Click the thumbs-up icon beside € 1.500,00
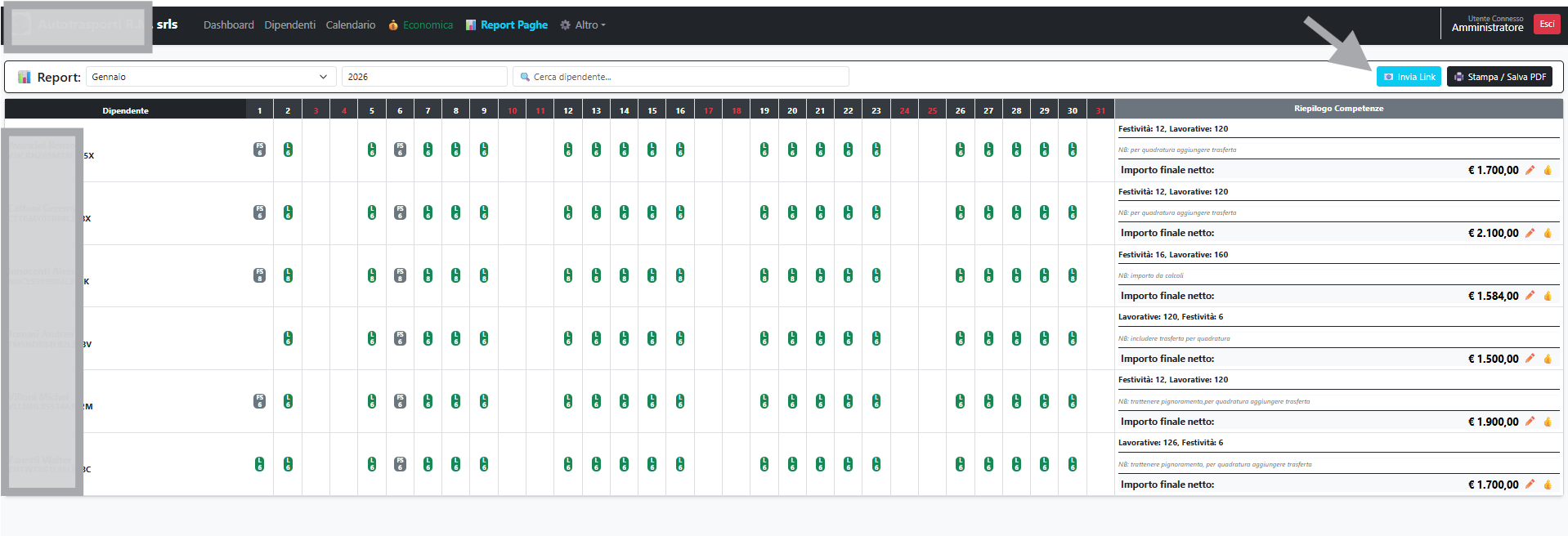 click(x=1548, y=359)
